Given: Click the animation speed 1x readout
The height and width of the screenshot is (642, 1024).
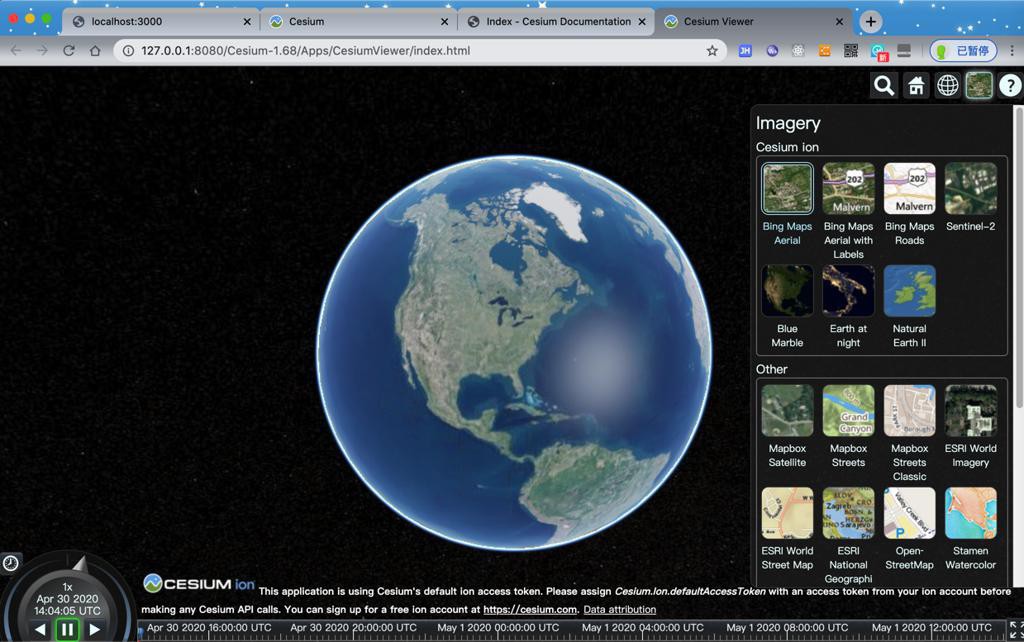Looking at the screenshot, I should (67, 586).
